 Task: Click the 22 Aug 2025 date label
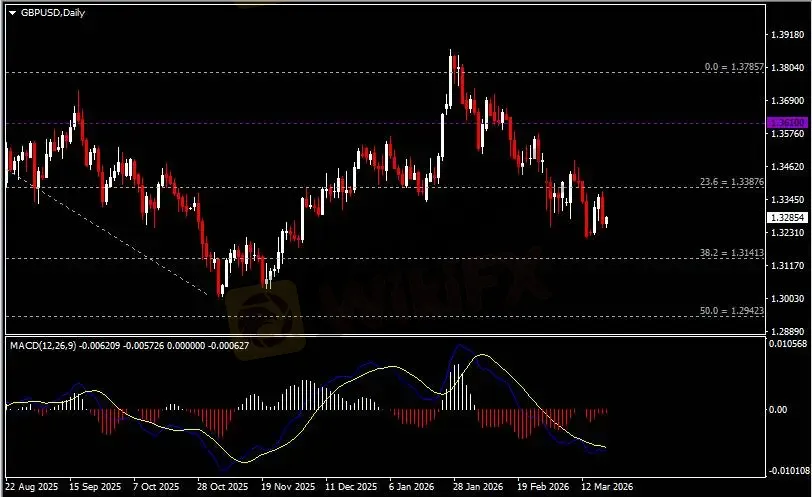click(32, 487)
